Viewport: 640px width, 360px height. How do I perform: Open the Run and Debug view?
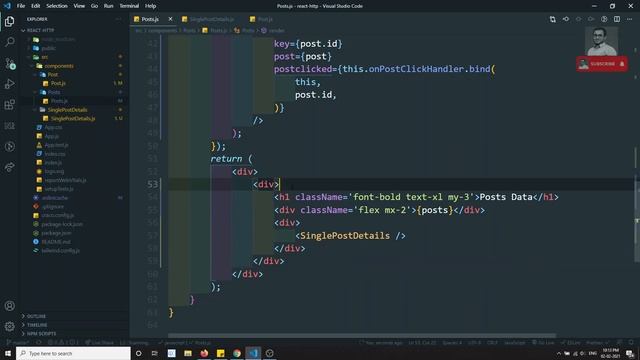coord(9,84)
